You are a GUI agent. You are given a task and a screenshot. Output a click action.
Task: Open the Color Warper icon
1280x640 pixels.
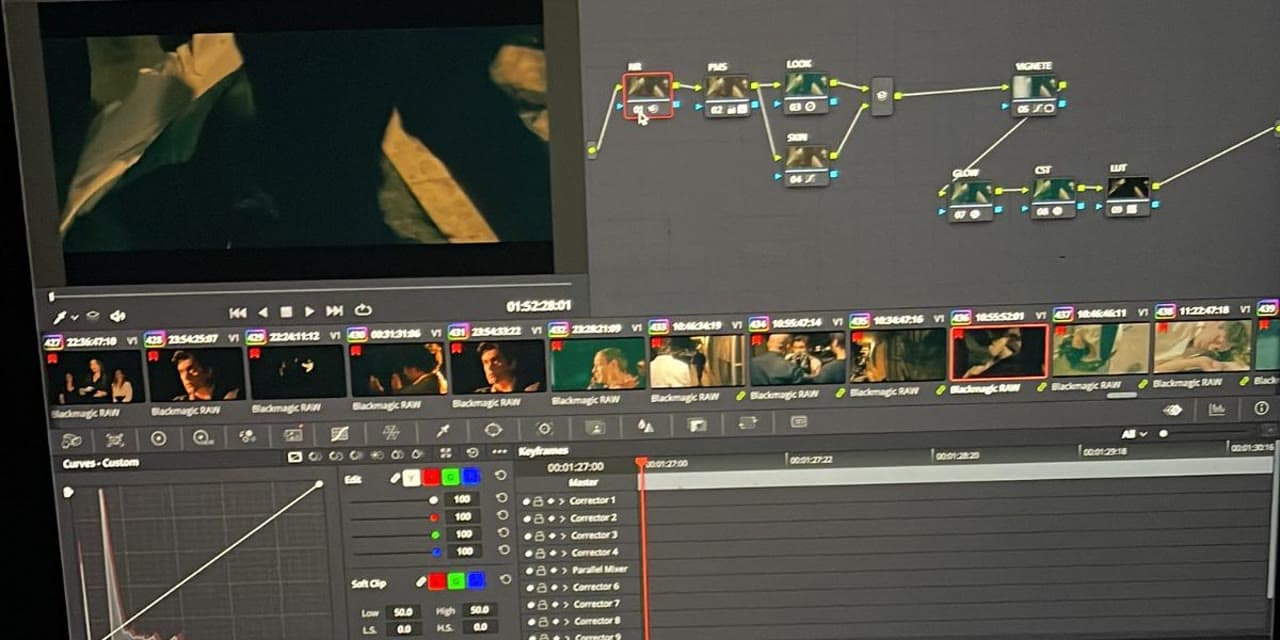click(x=391, y=432)
